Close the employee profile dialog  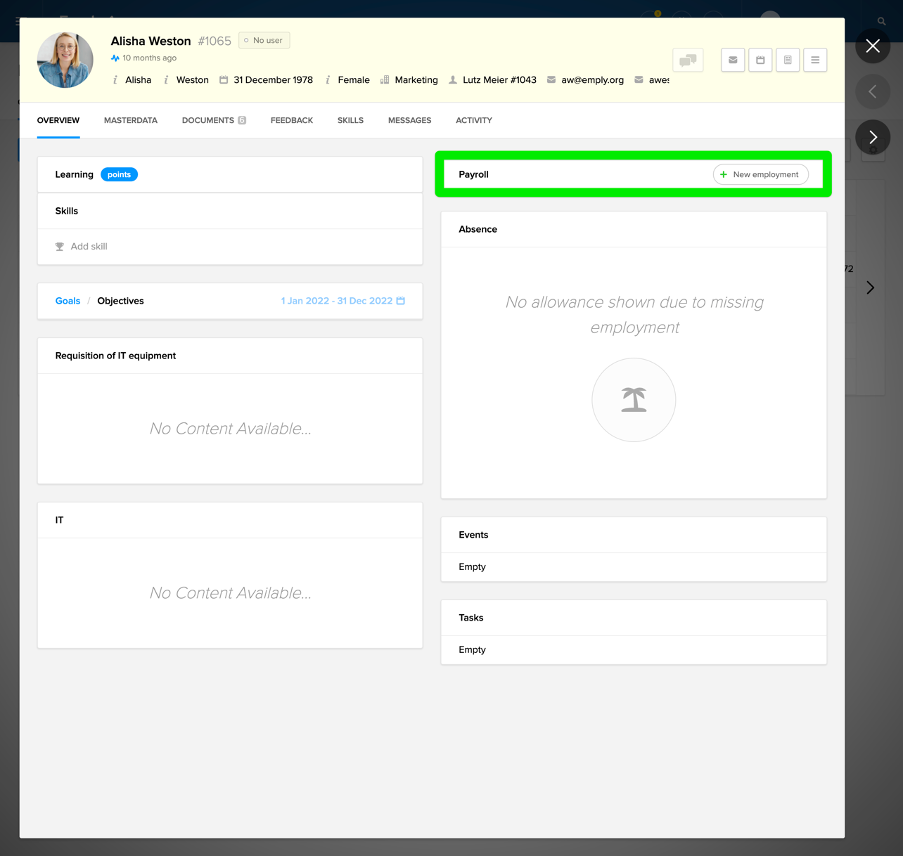coord(873,46)
